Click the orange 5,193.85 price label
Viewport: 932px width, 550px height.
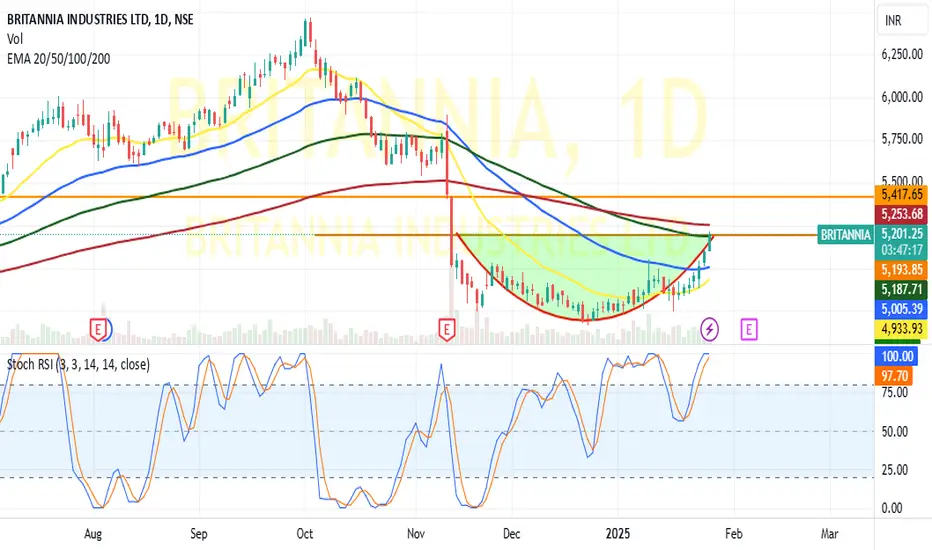coord(902,270)
